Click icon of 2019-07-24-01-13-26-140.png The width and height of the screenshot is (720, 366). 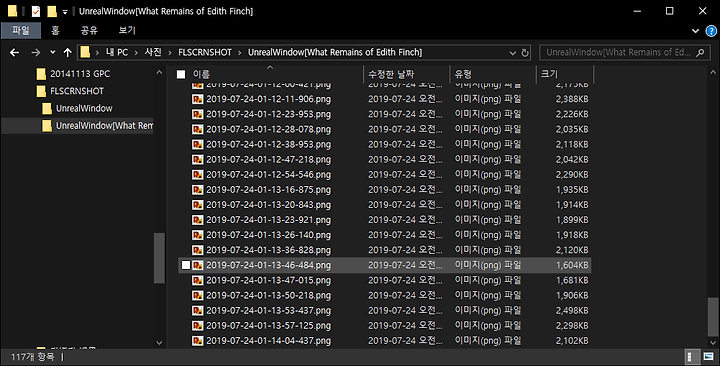coord(197,235)
